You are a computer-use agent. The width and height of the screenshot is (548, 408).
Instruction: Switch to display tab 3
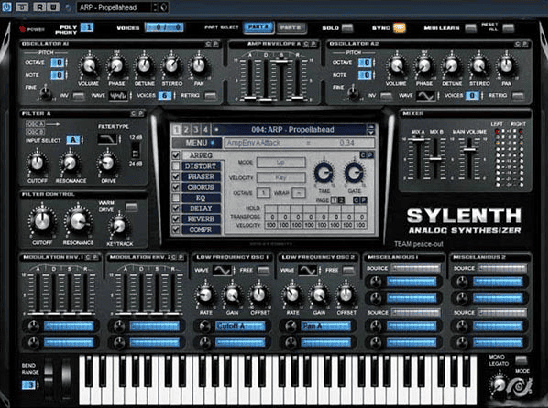pyautogui.click(x=196, y=130)
